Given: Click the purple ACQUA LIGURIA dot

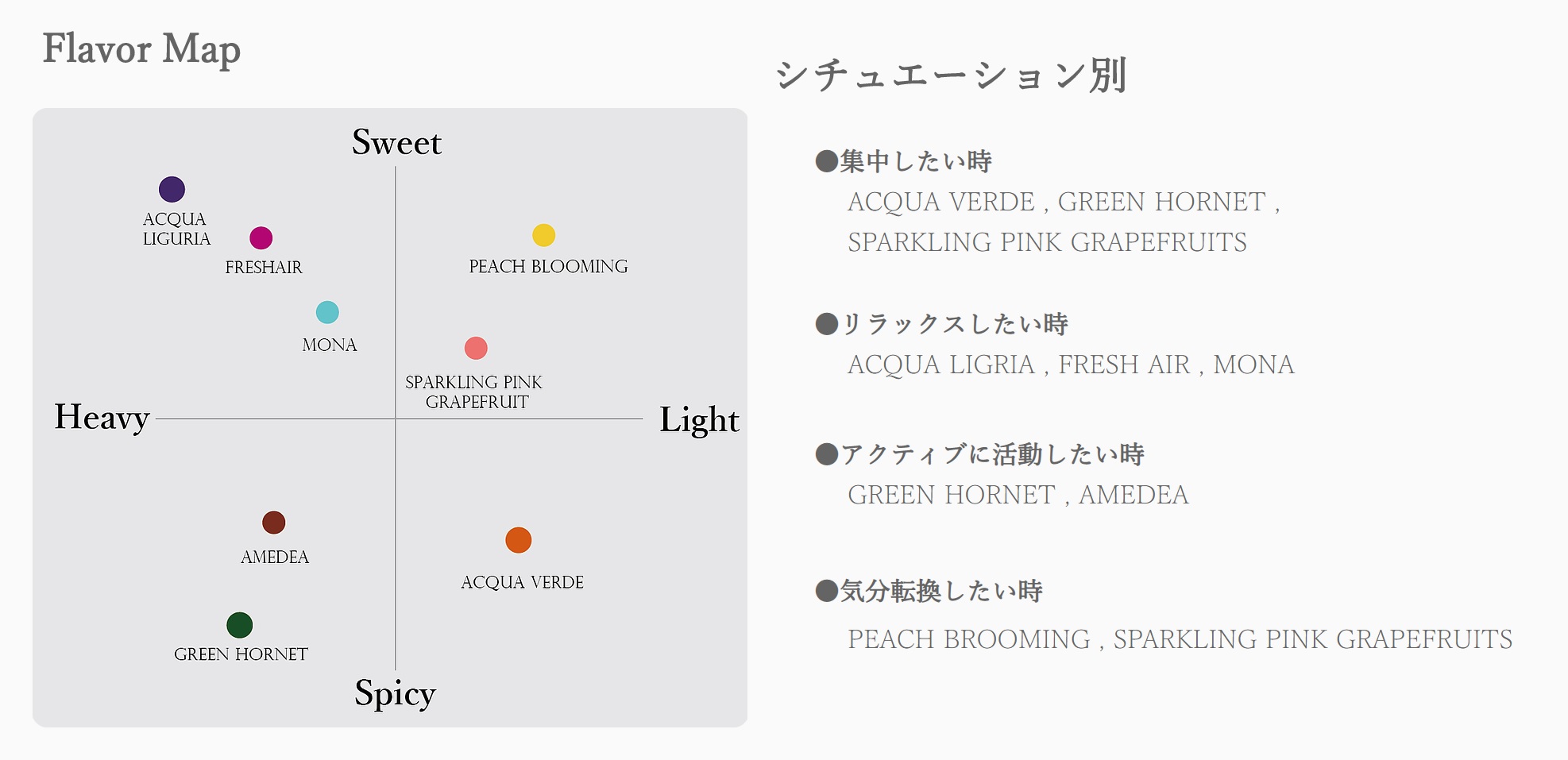Looking at the screenshot, I should tap(172, 189).
